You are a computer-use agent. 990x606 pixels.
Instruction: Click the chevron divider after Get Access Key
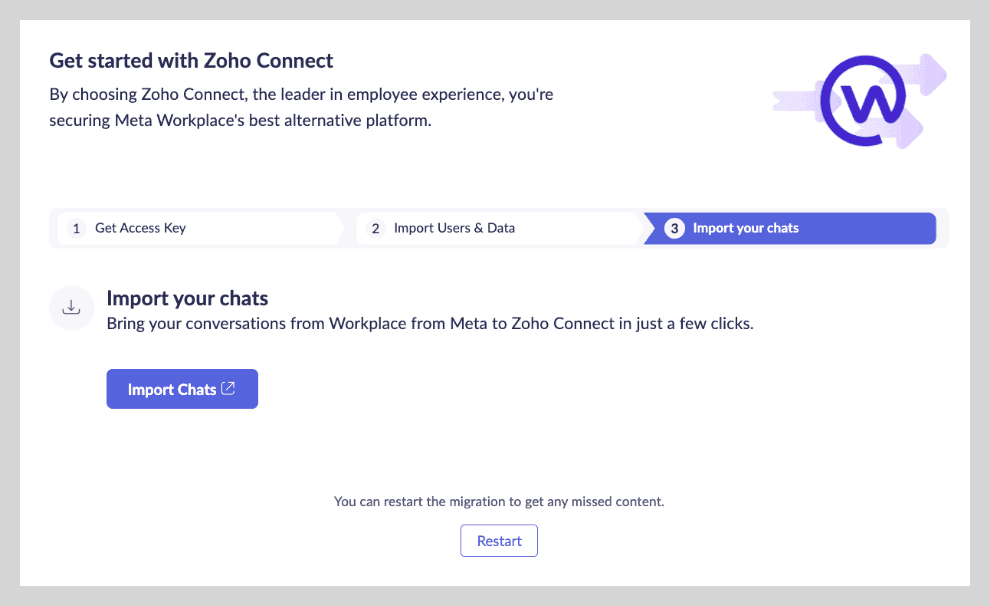(x=343, y=228)
